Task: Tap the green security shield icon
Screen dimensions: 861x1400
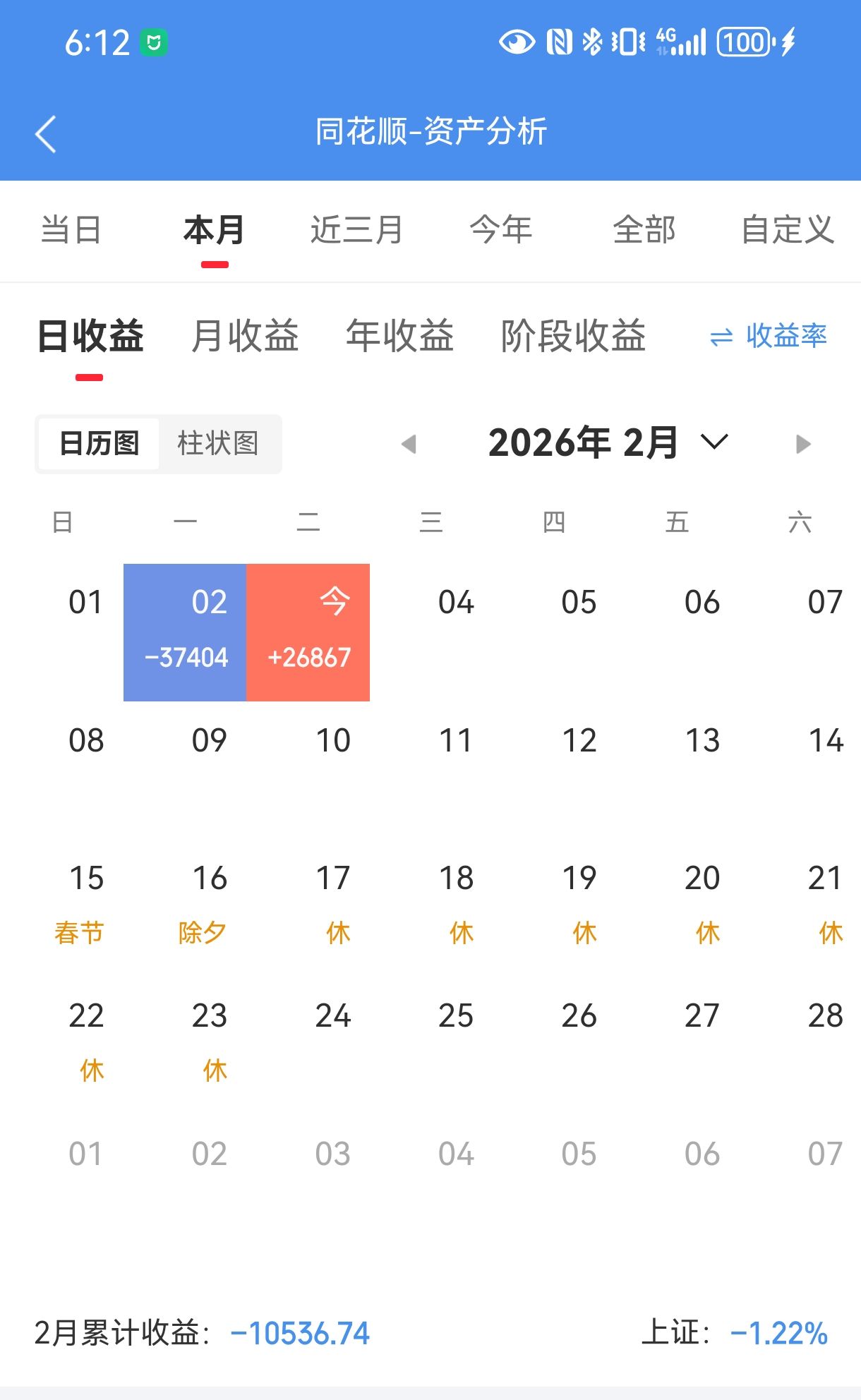Action: (x=154, y=43)
